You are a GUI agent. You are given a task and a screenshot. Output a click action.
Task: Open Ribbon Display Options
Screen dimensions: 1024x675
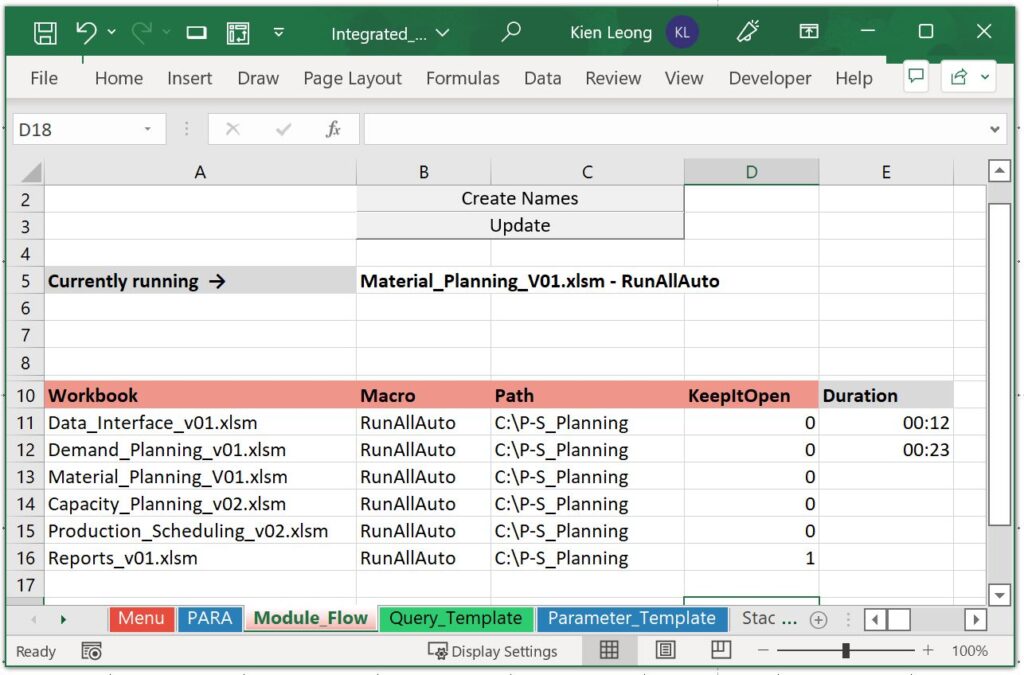tap(808, 31)
